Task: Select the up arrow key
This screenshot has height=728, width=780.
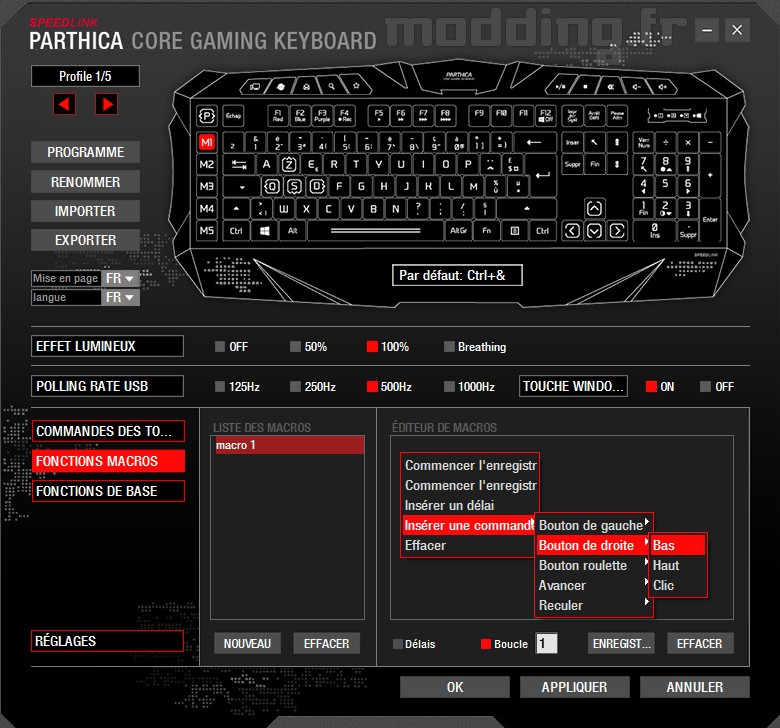Action: (594, 208)
